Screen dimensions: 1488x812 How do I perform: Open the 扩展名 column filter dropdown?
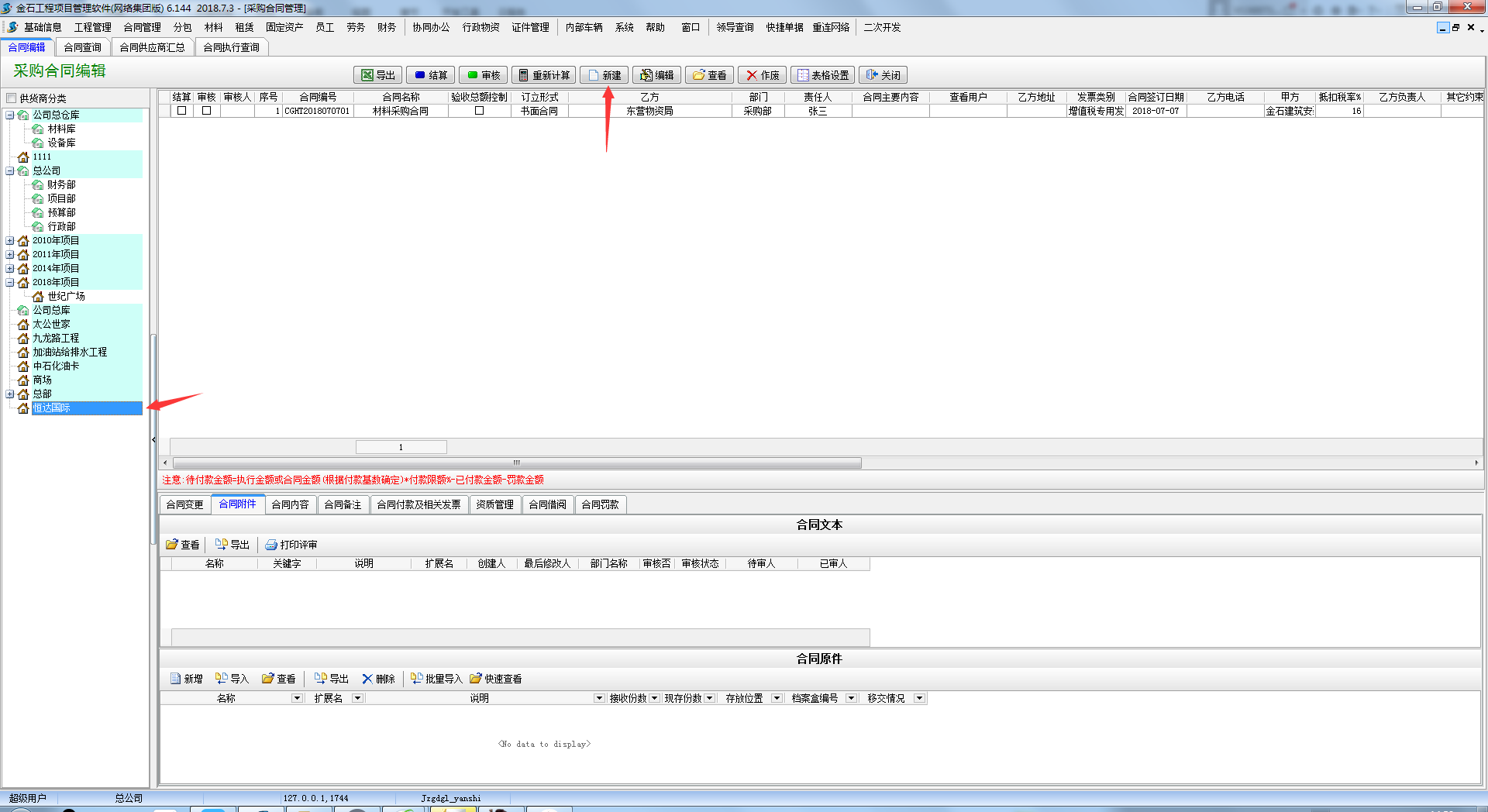pos(357,698)
